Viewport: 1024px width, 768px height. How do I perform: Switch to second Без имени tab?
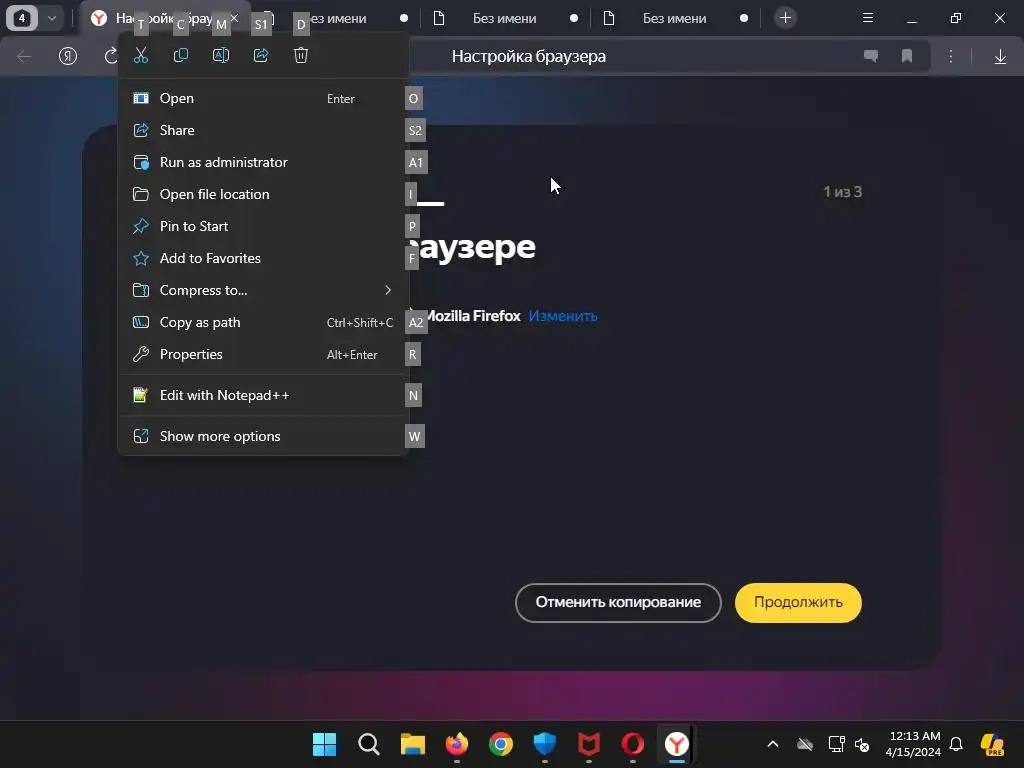[505, 18]
